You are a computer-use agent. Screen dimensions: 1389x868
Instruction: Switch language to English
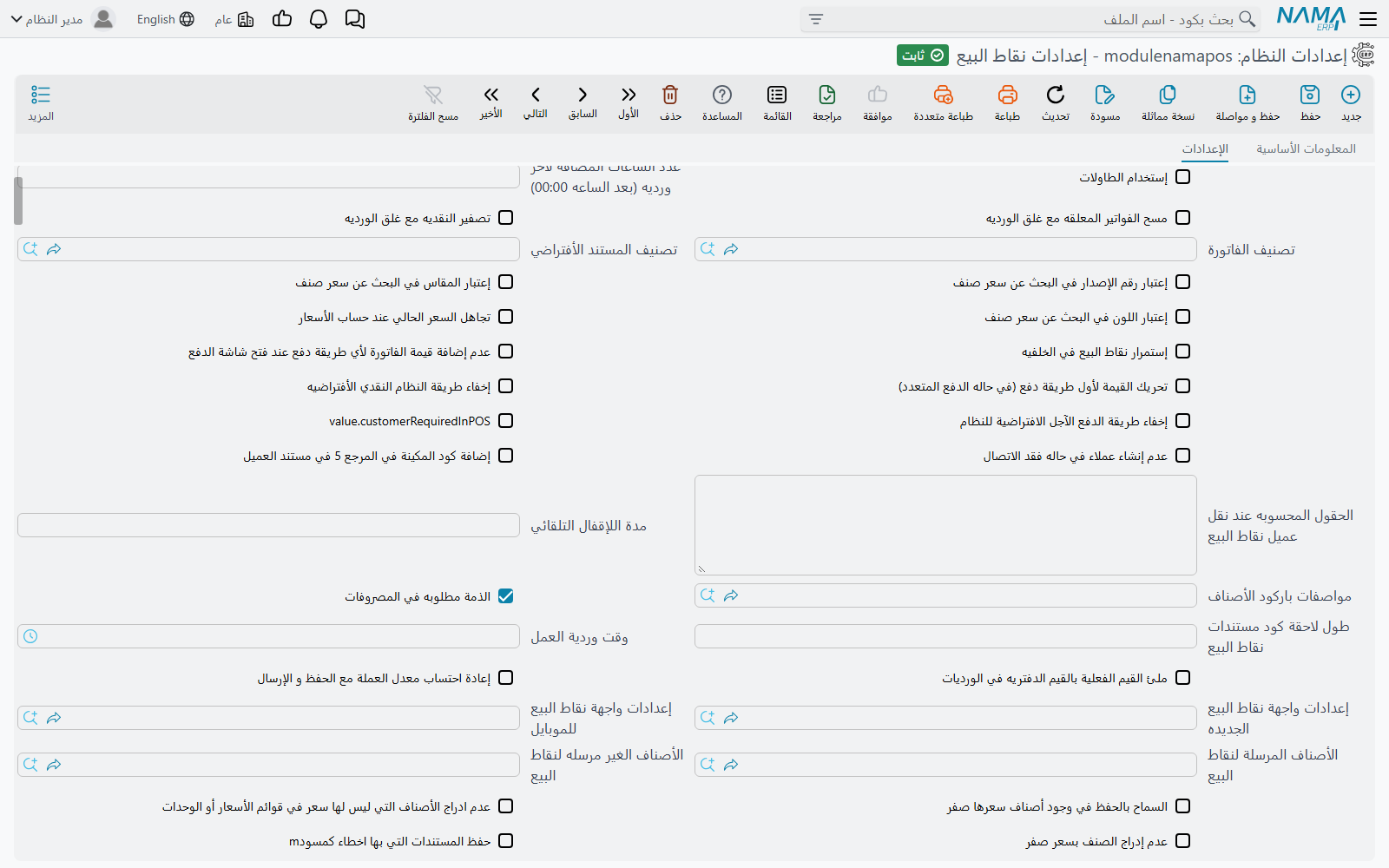tap(165, 19)
